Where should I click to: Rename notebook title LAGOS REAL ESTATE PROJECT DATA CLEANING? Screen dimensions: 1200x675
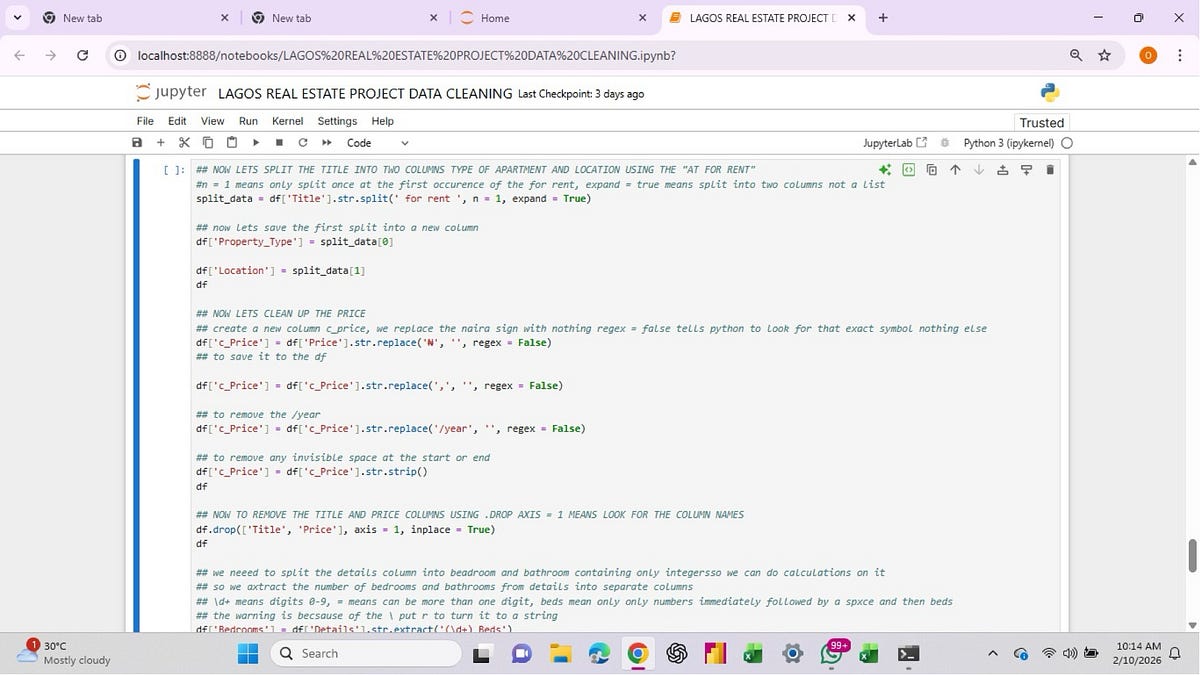[x=365, y=93]
